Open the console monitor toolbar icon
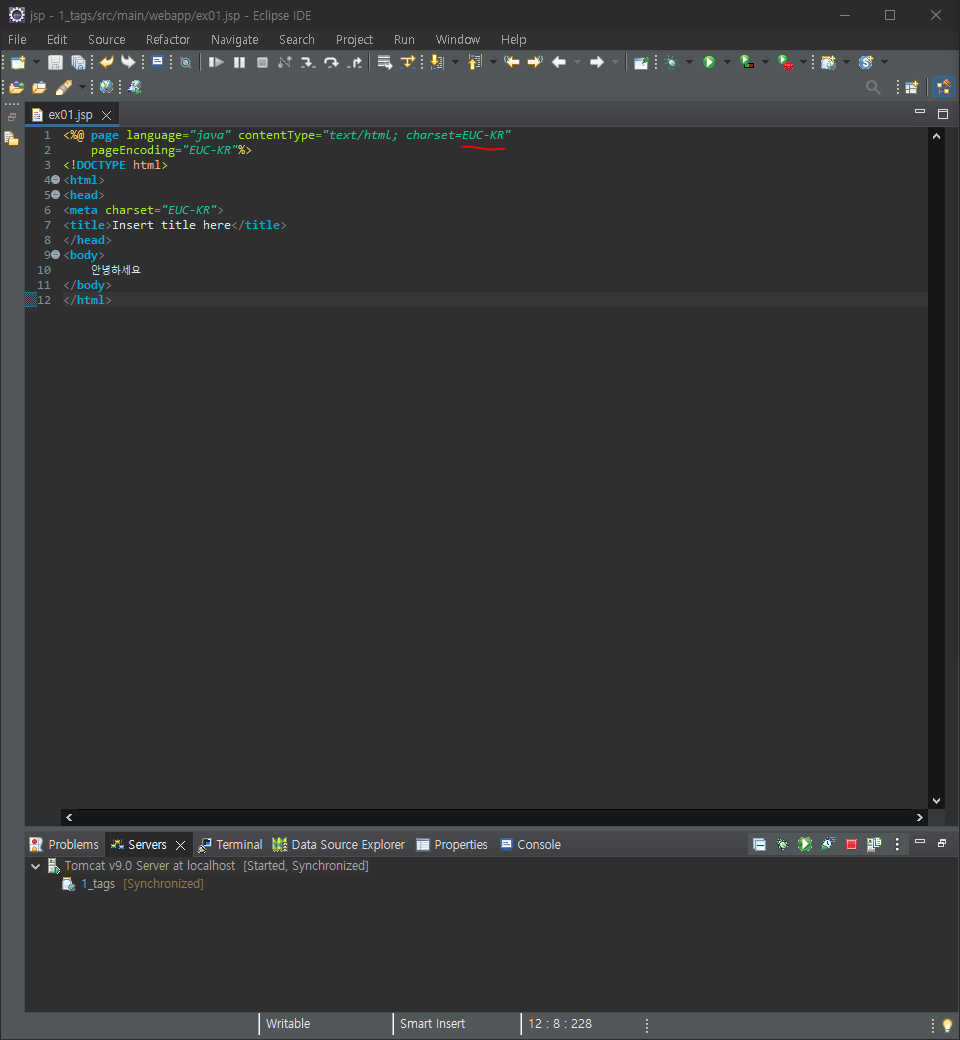The height and width of the screenshot is (1040, 960). point(157,62)
